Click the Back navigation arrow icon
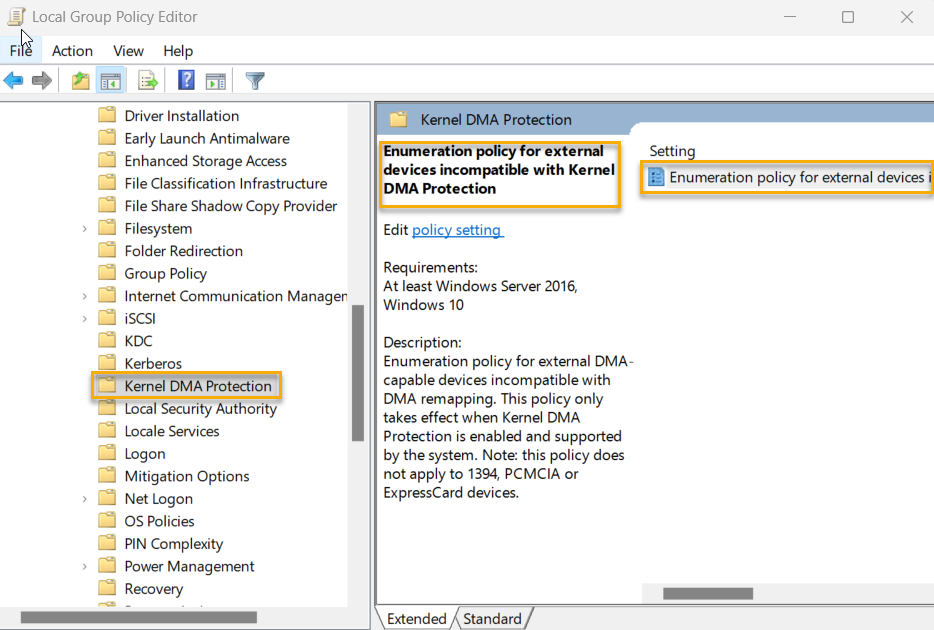This screenshot has height=630, width=934. (x=13, y=80)
